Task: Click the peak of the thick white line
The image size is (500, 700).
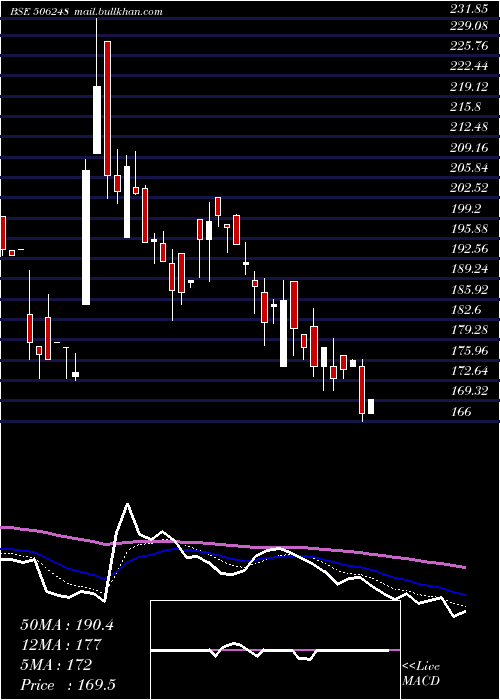Action: (x=128, y=504)
